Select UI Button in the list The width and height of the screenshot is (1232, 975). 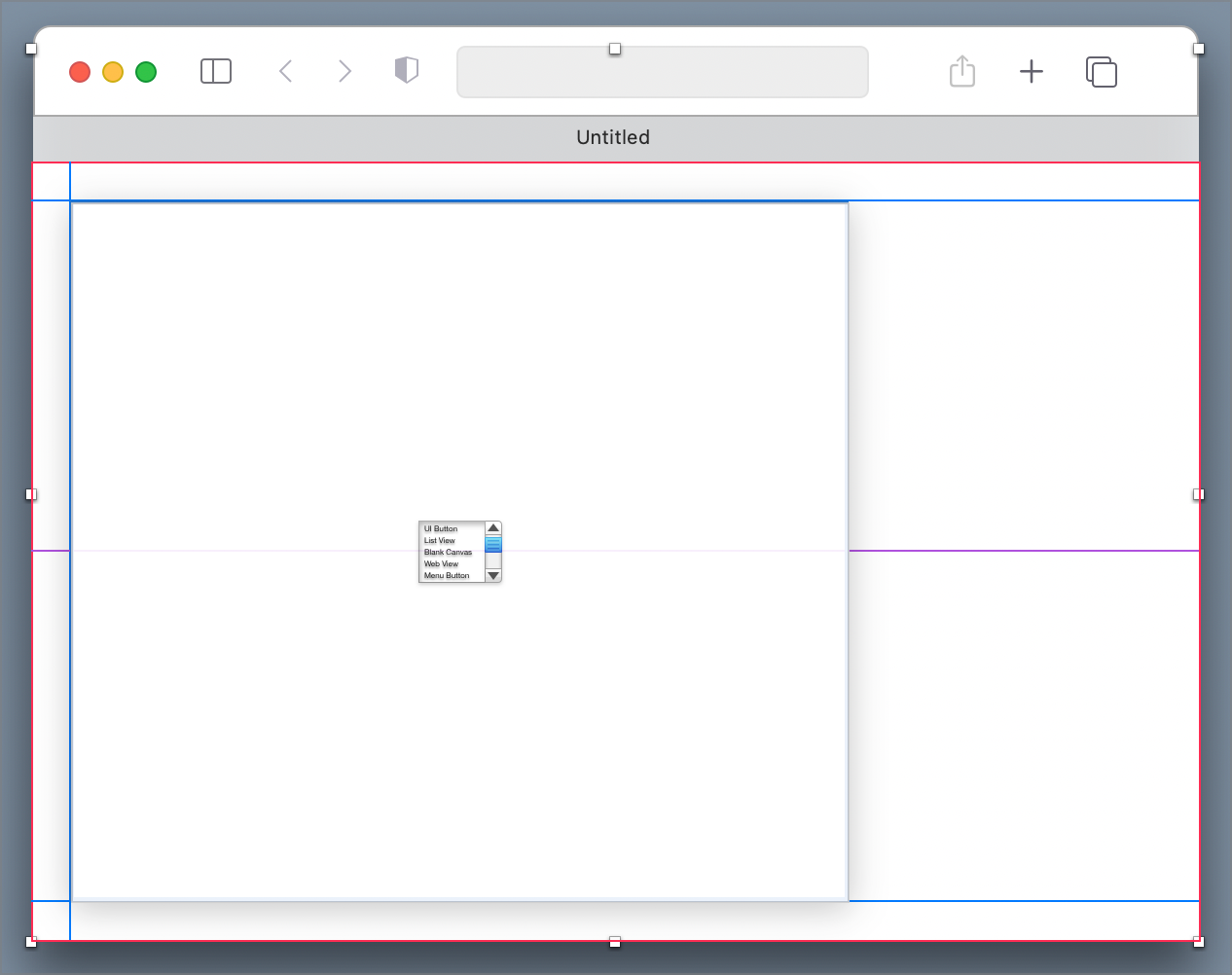pyautogui.click(x=441, y=529)
